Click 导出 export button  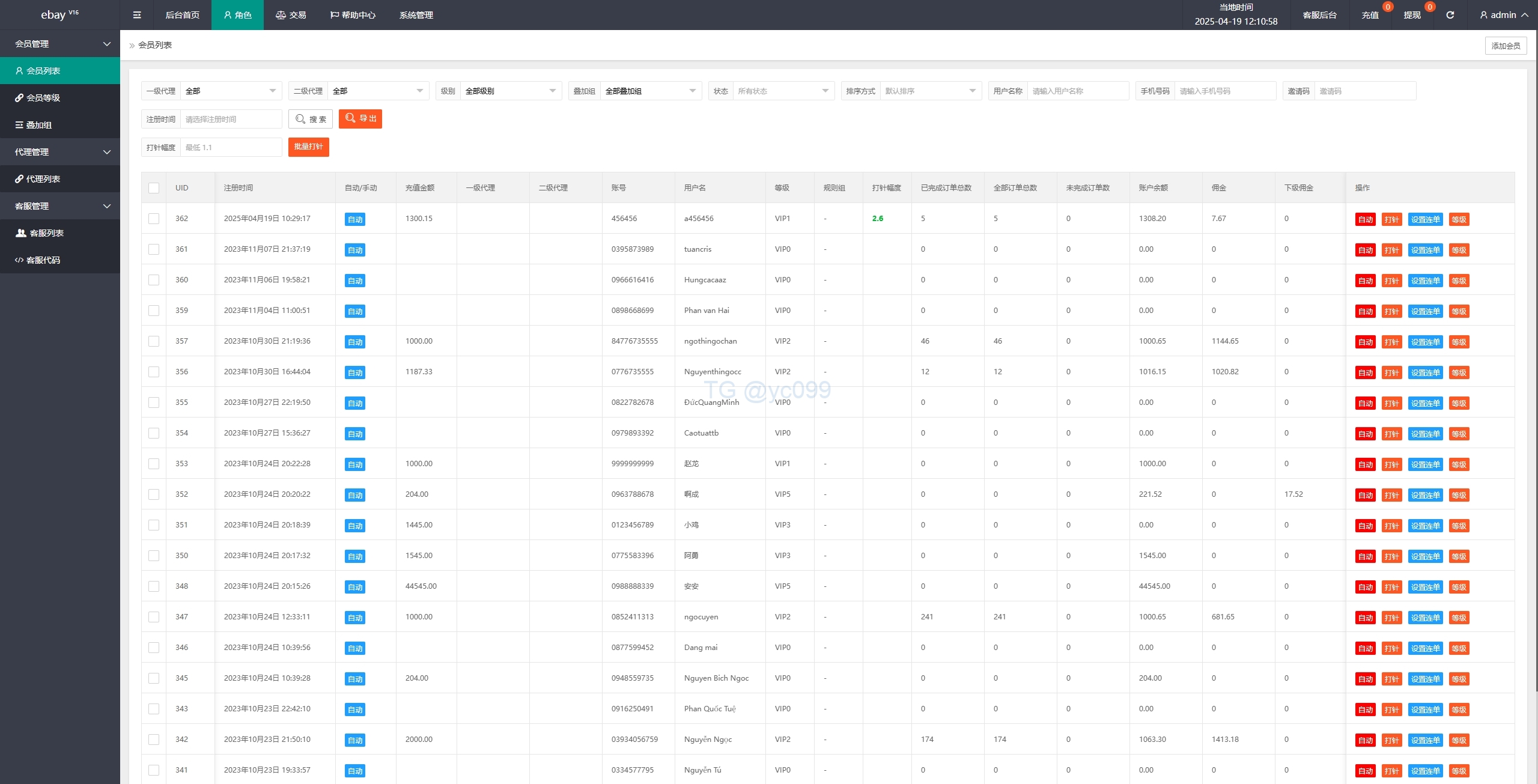pyautogui.click(x=360, y=119)
